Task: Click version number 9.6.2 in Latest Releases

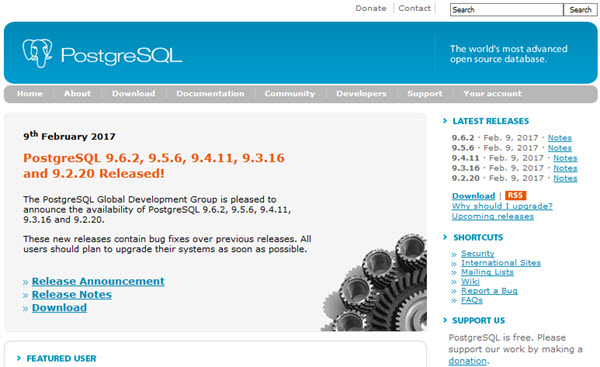Action: [x=463, y=138]
